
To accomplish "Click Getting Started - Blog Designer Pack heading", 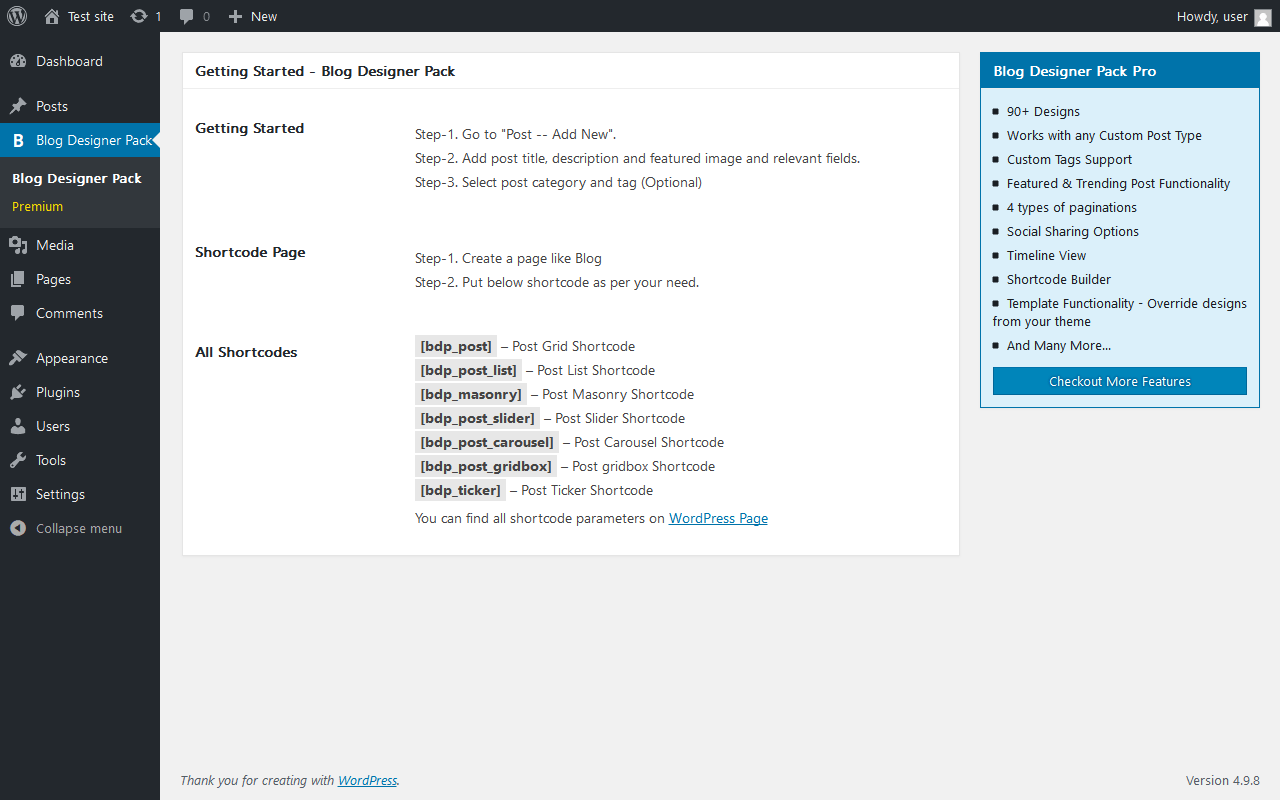I will (x=325, y=71).
